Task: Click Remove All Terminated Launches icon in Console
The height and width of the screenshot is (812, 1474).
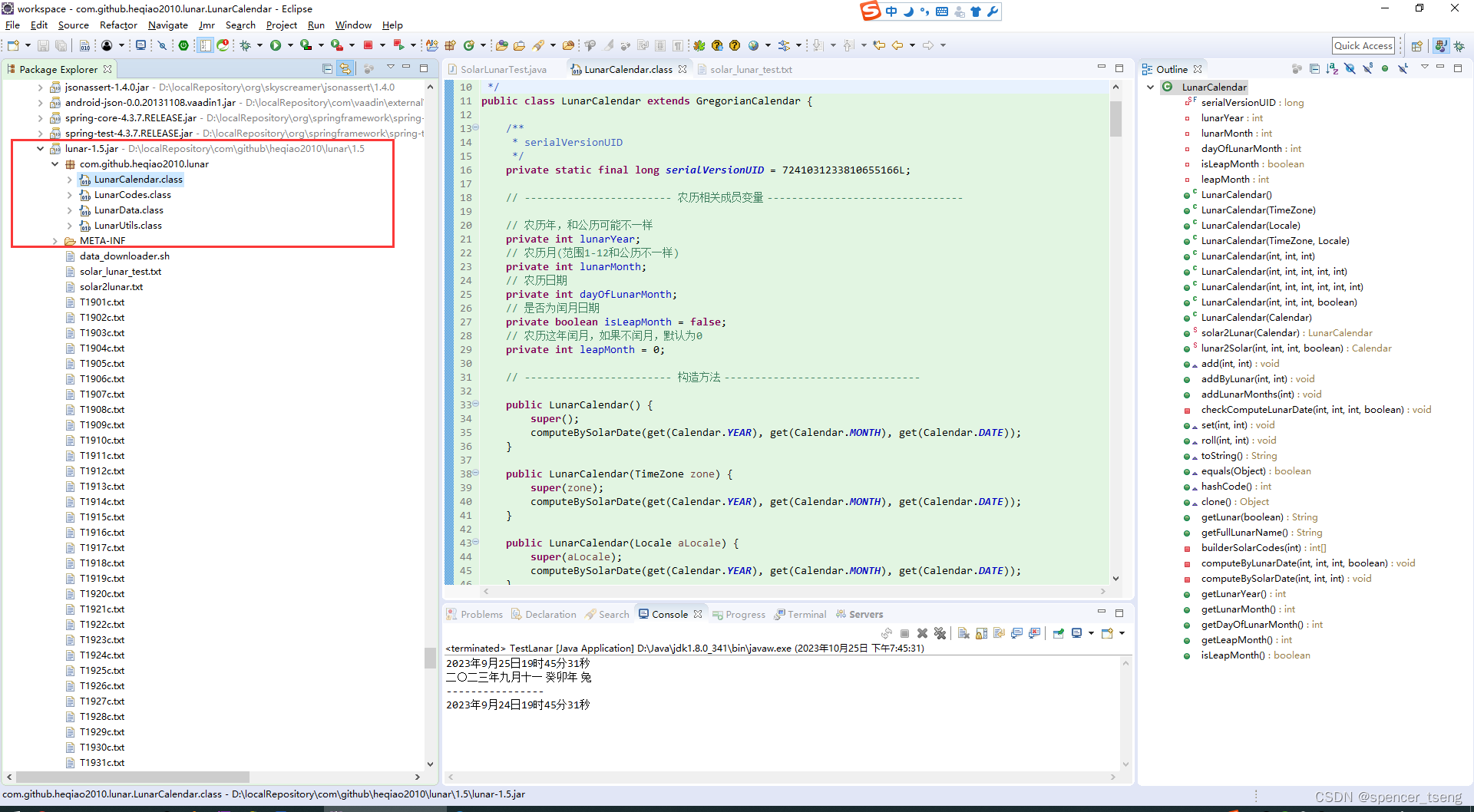Action: (940, 633)
